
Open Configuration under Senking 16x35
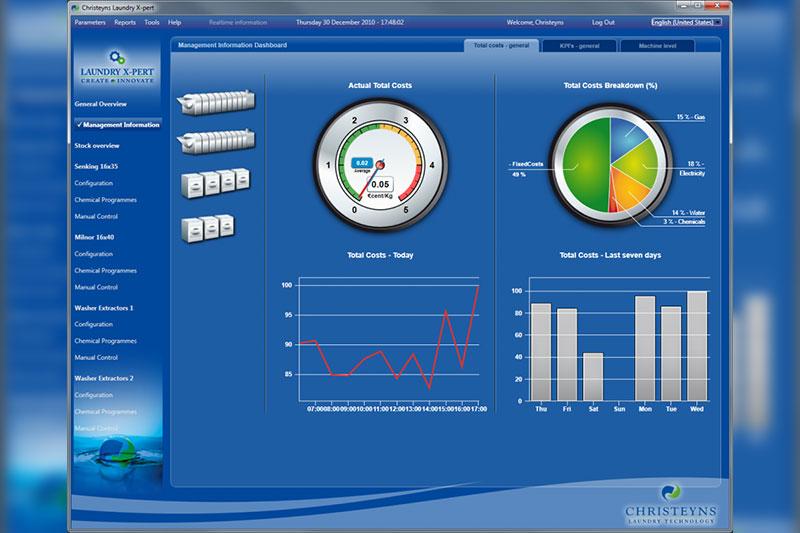(x=94, y=184)
